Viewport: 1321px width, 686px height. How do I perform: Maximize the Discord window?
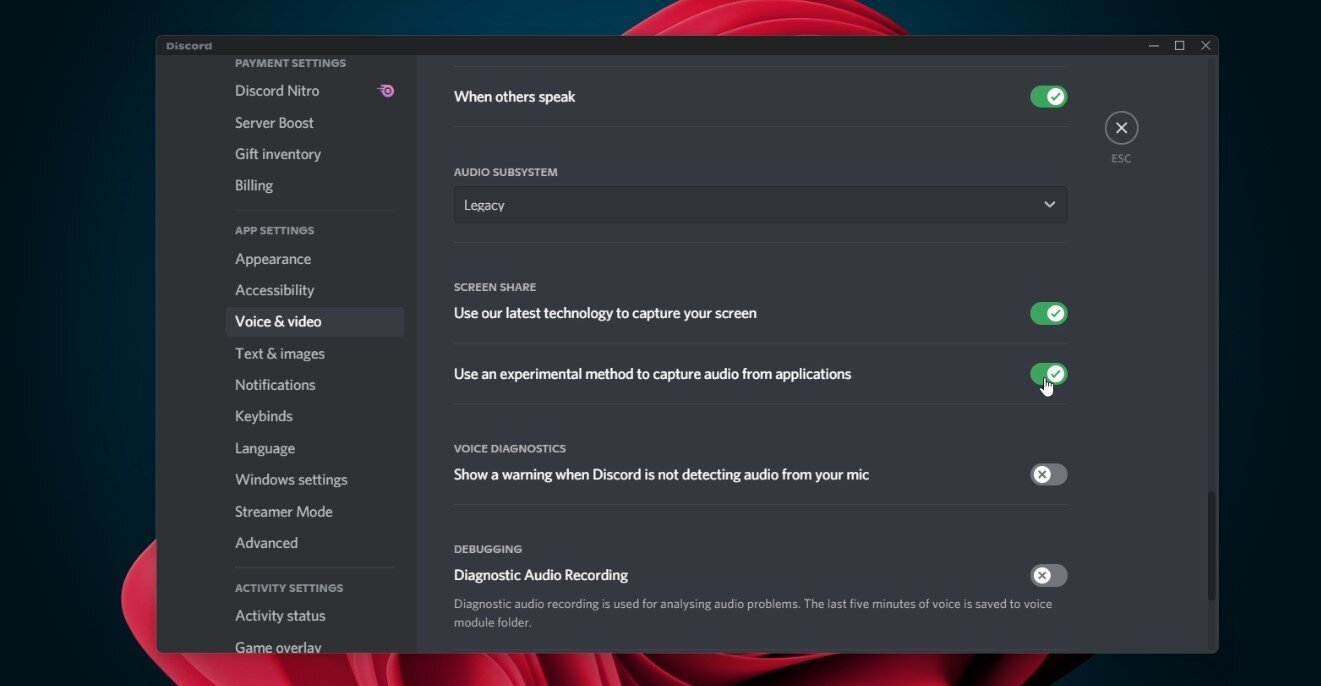1179,46
